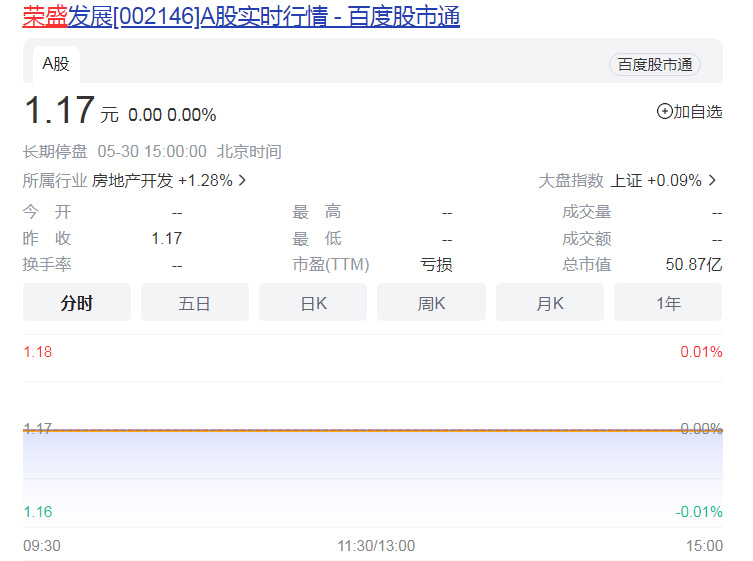
Task: Open the 房地产开发 +1.28% industry link
Action: (x=162, y=181)
